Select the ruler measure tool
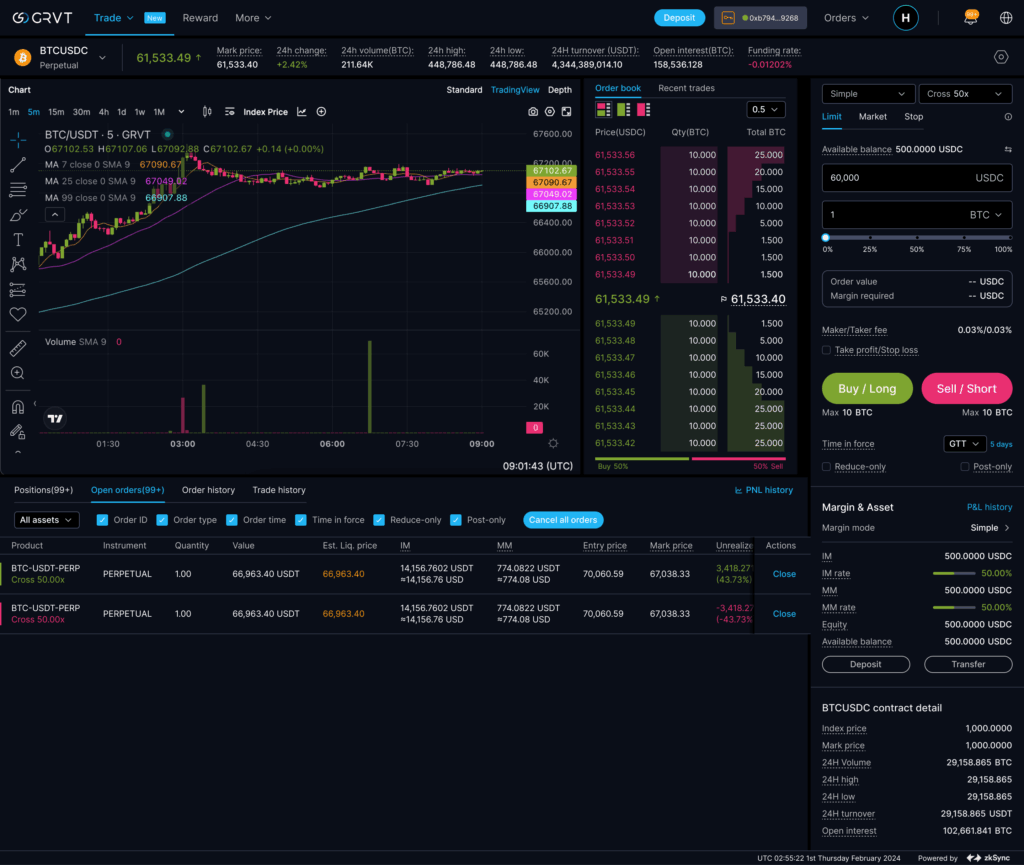 pos(18,348)
